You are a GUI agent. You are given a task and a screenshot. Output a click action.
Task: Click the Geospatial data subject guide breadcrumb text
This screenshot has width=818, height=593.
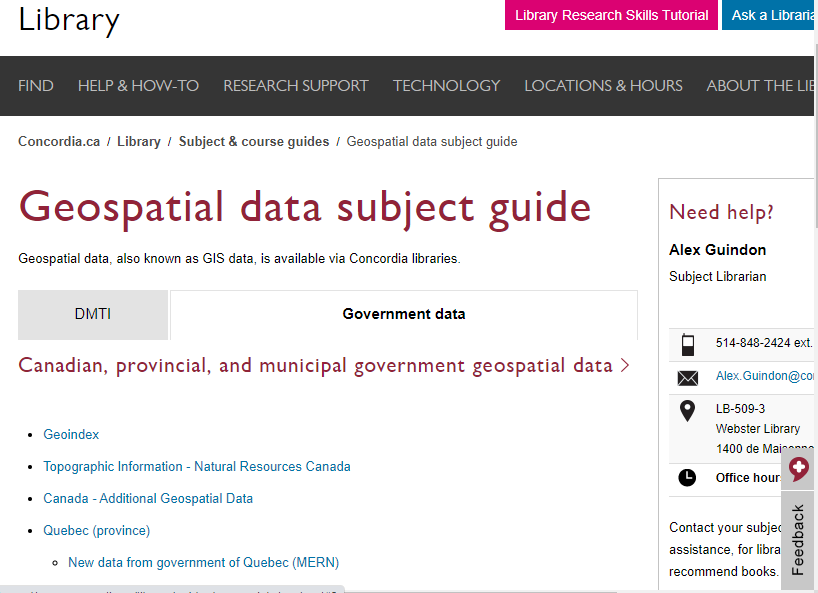pos(432,141)
